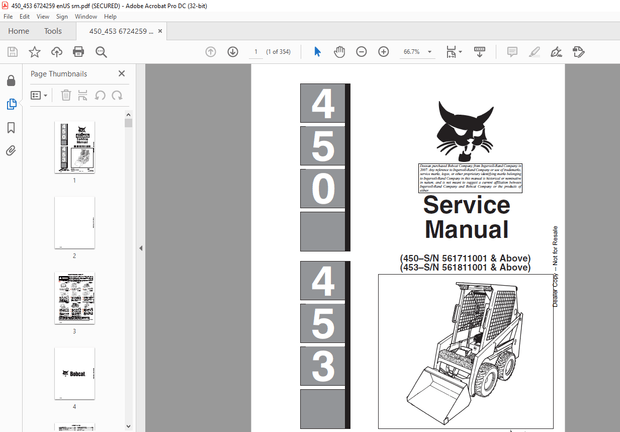
Task: Open the Find text search tool
Action: point(101,52)
